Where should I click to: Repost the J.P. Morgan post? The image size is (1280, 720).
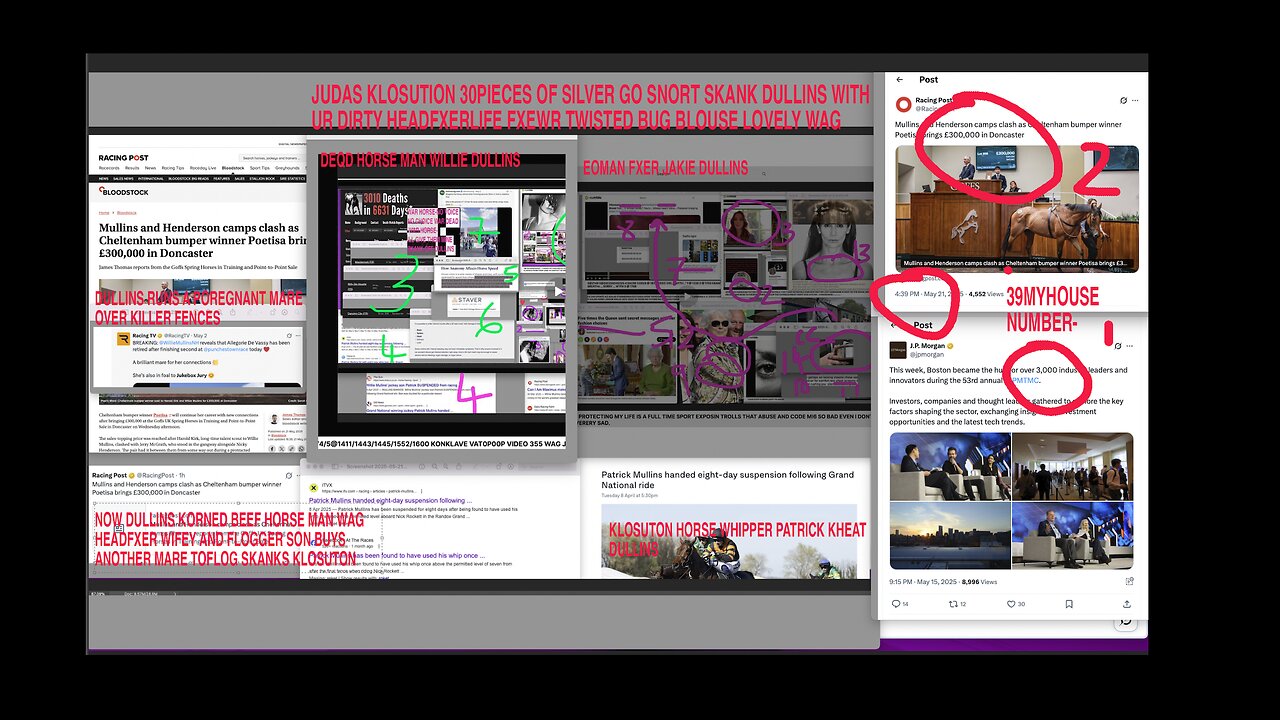(x=957, y=604)
